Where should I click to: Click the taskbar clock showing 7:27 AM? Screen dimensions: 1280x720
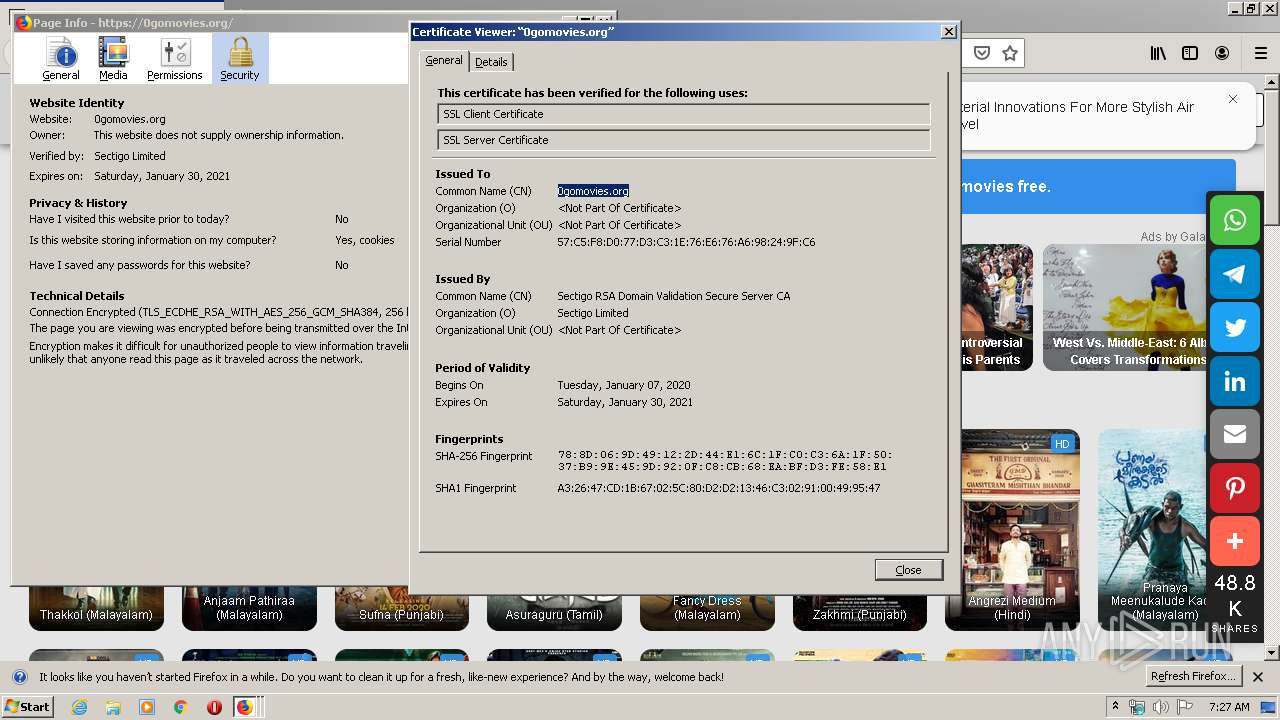click(x=1229, y=707)
